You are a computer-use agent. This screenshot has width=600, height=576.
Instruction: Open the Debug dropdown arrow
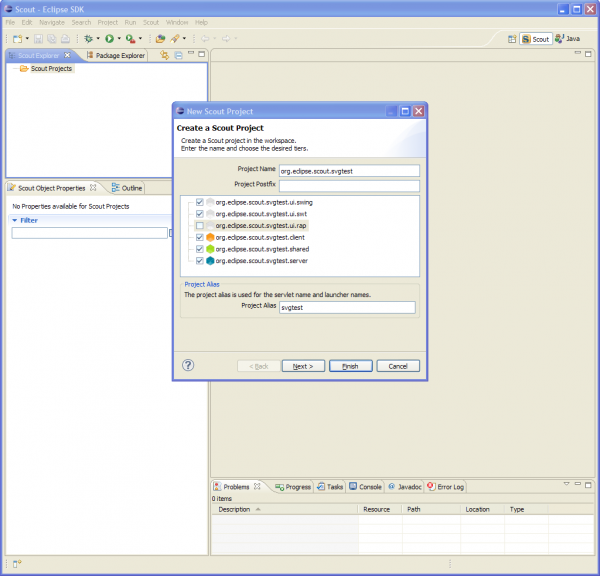click(98, 39)
